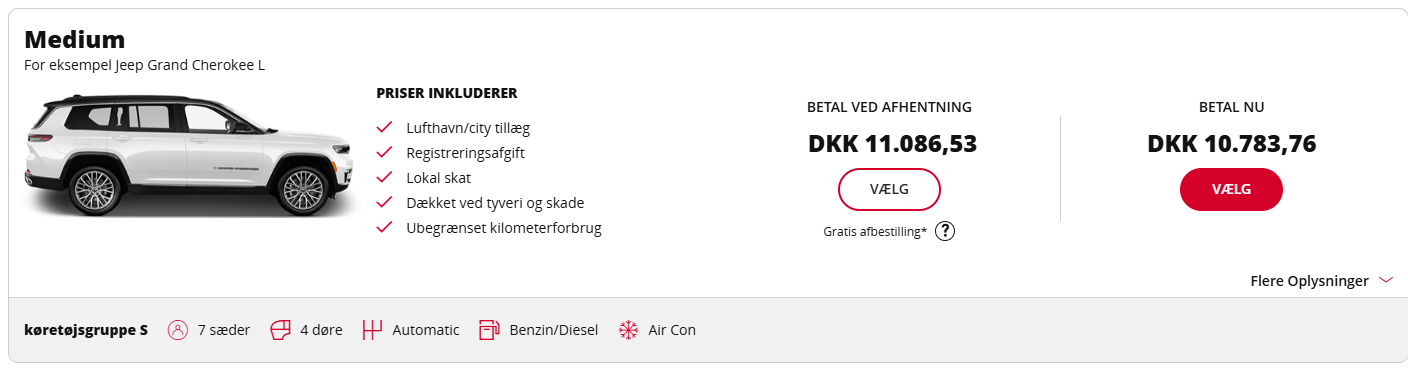Viewport: 1408px width, 373px height.
Task: Click the Registreringsafgift checkmark icon
Action: [x=383, y=153]
